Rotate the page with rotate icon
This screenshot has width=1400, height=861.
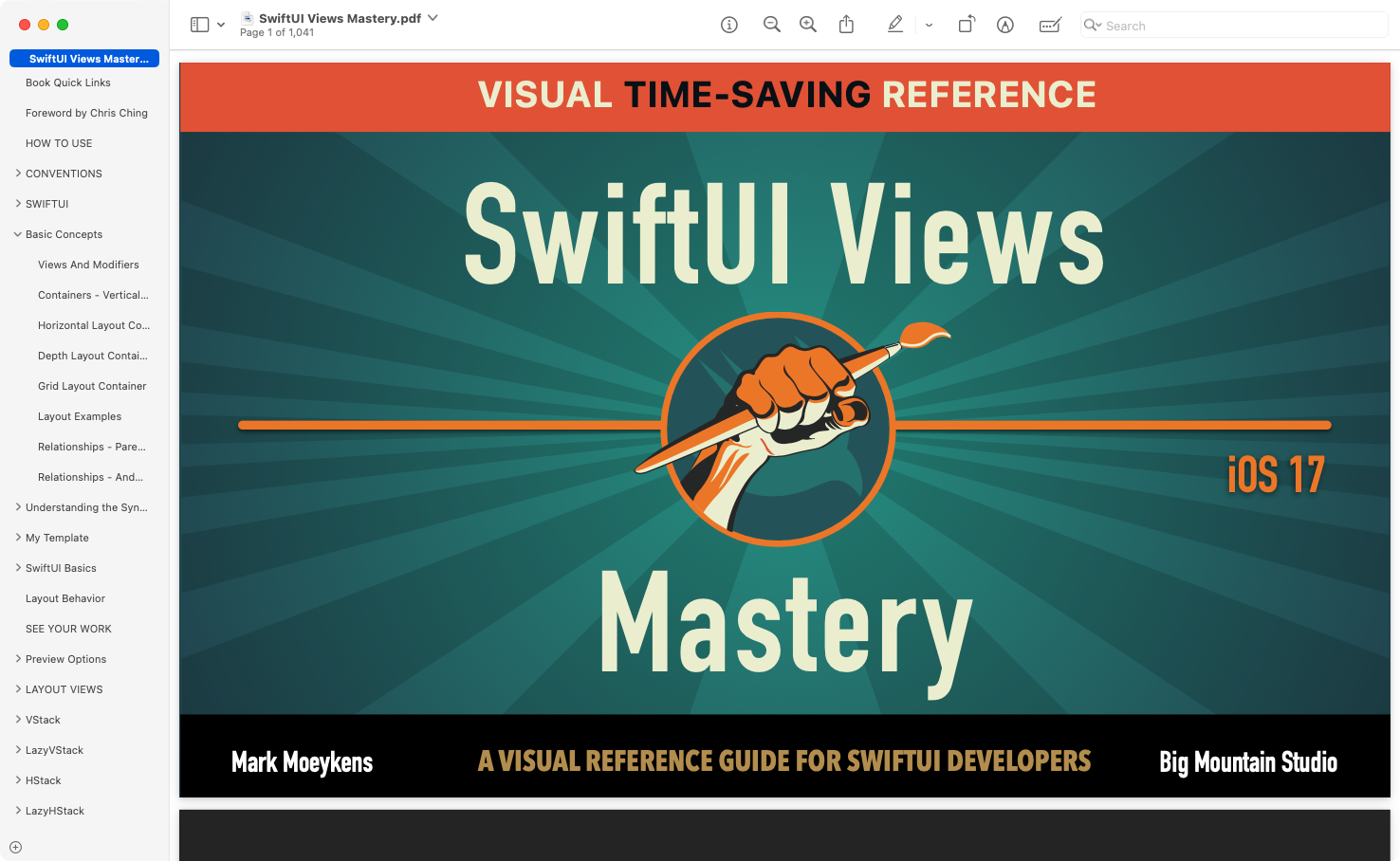coord(966,26)
